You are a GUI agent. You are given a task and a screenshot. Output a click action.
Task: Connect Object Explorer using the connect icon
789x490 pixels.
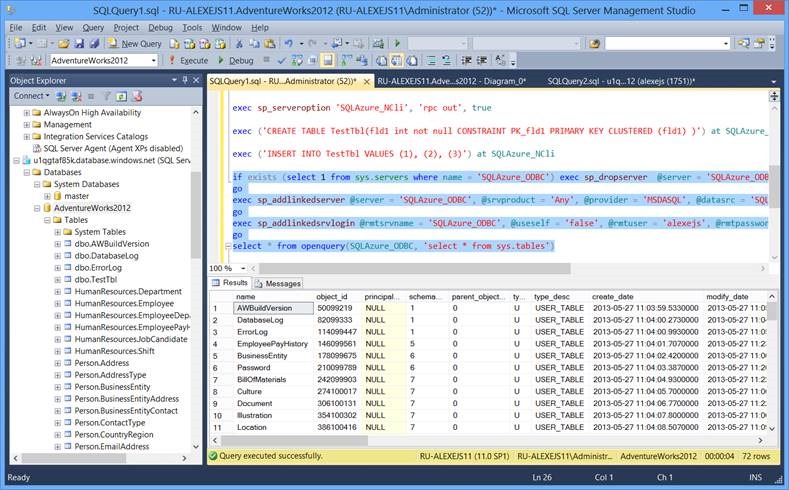tap(61, 96)
